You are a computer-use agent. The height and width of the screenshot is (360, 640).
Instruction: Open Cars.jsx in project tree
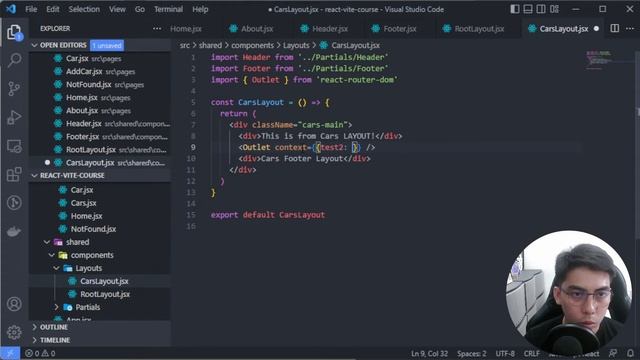[x=100, y=203]
